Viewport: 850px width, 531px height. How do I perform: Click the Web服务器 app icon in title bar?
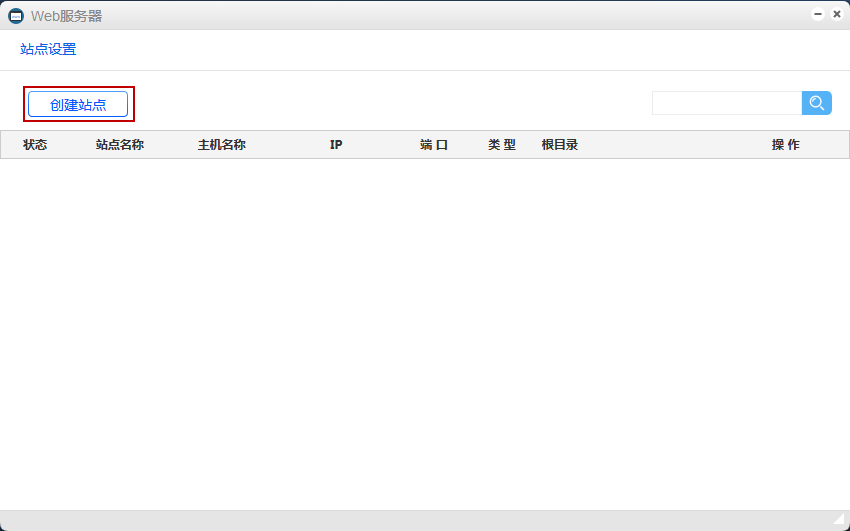coord(16,16)
